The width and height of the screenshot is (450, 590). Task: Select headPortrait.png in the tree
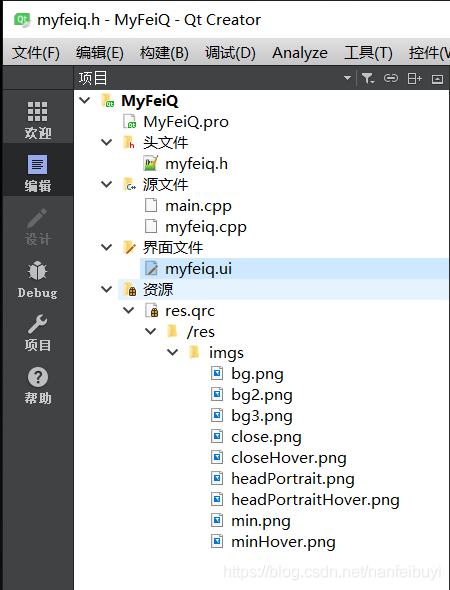(293, 479)
